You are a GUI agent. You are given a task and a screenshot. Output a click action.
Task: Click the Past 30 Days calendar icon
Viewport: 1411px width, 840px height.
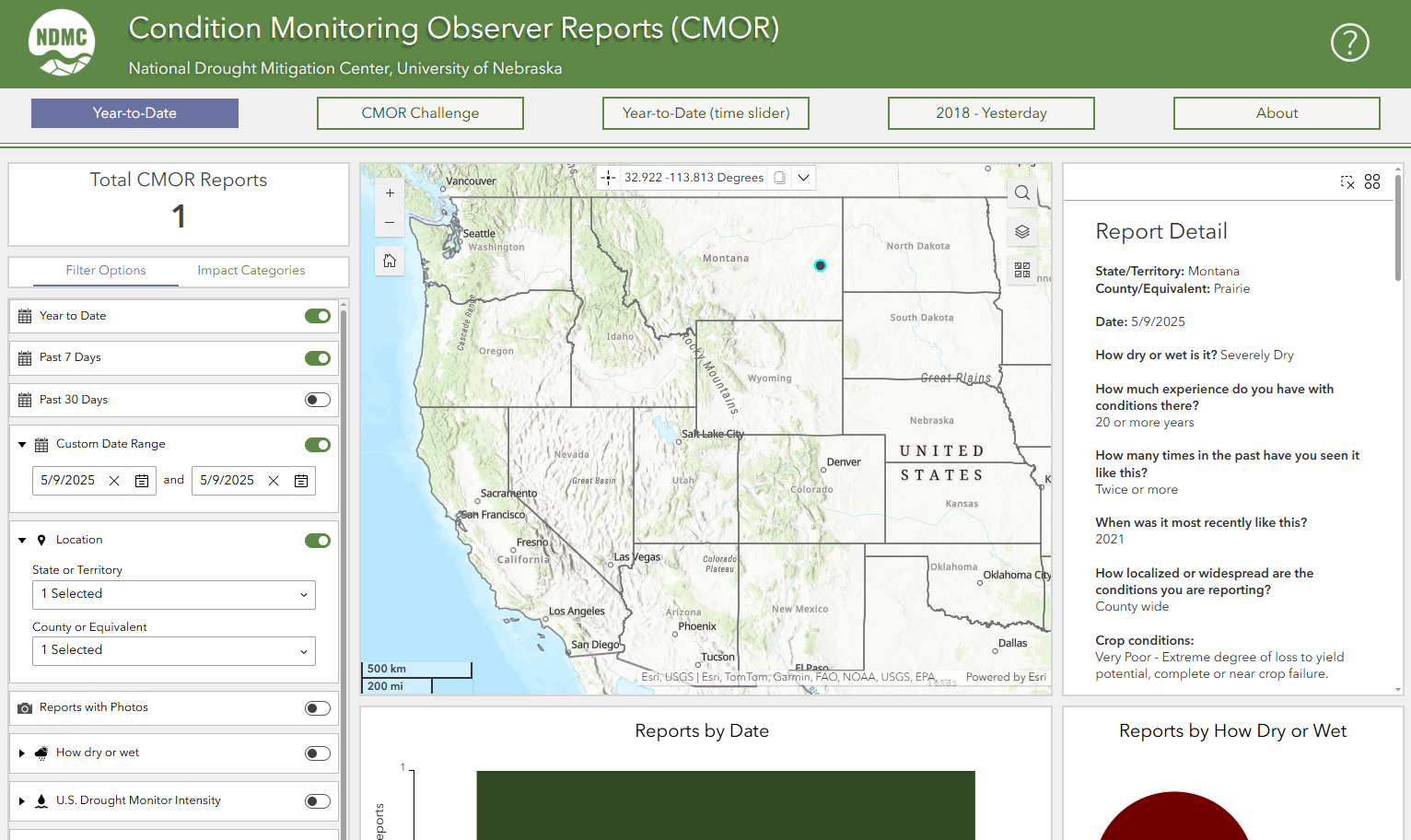click(x=25, y=400)
